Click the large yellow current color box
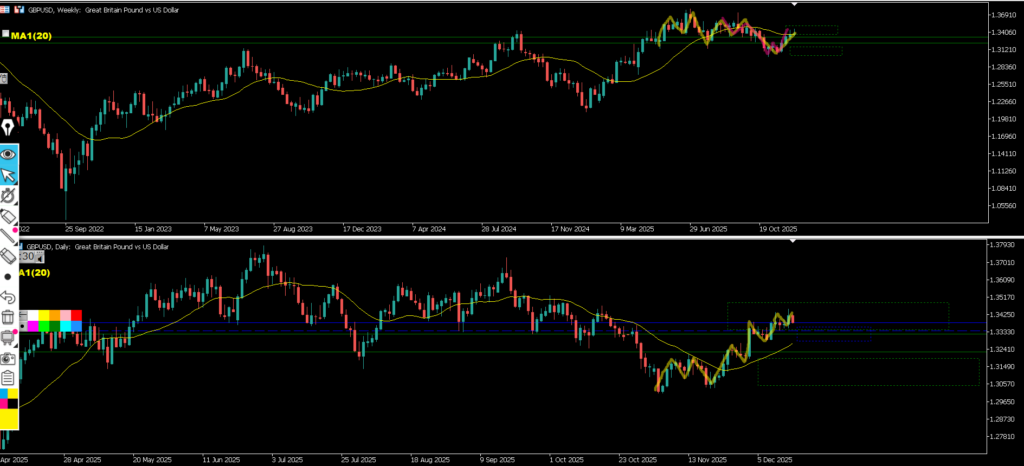Screen dimensions: 1024x466 [x=9, y=422]
